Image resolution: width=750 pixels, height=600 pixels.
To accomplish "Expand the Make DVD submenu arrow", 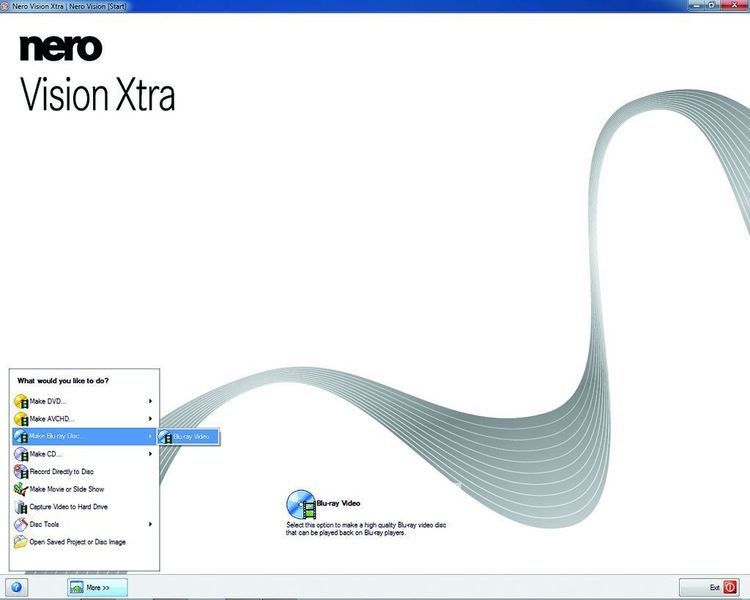I will click(150, 401).
